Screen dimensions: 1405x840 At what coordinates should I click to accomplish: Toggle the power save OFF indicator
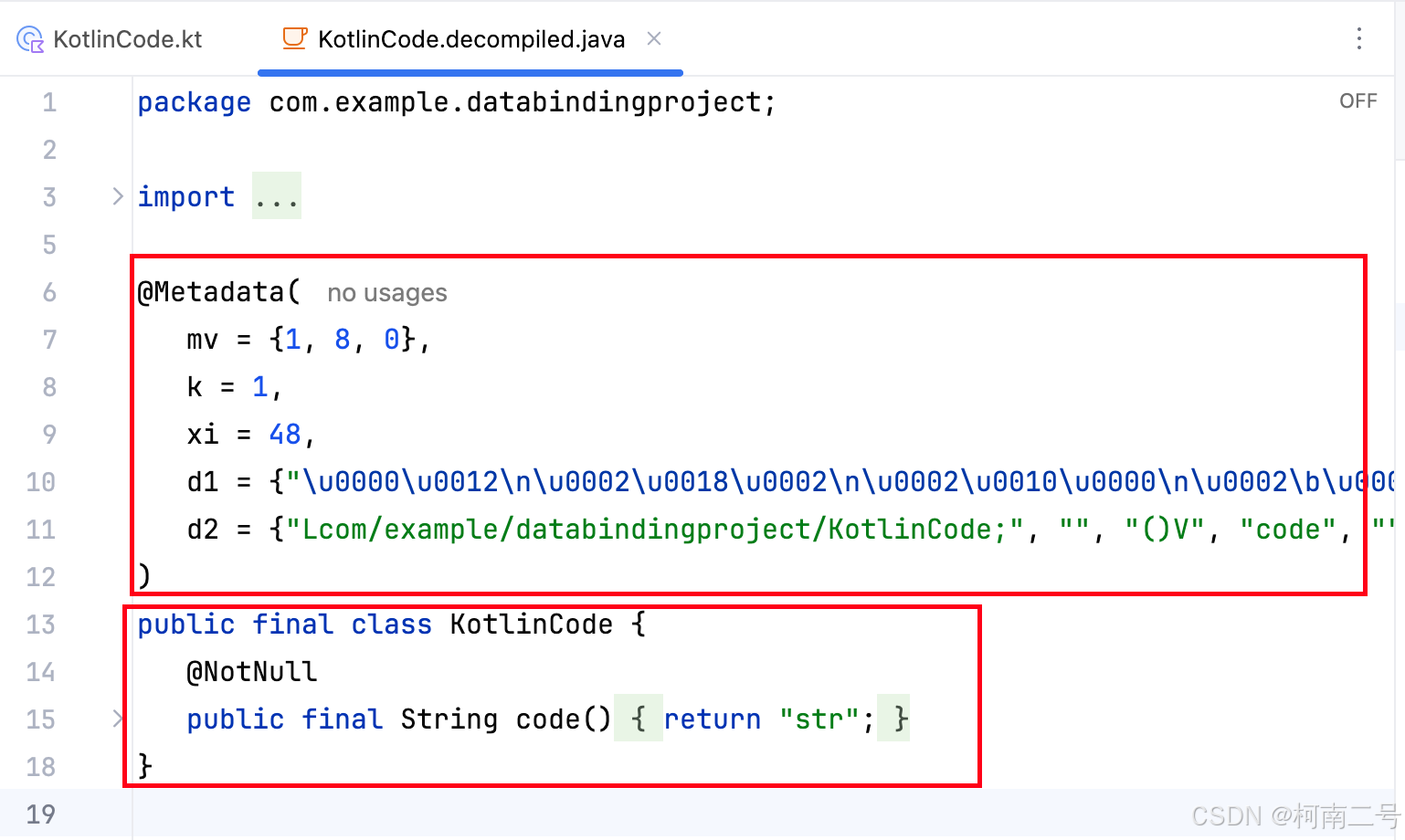coord(1357,100)
